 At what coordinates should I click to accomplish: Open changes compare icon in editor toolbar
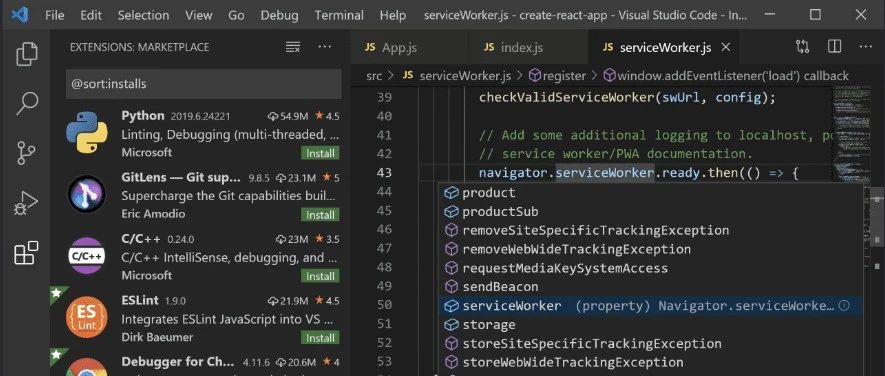tap(802, 47)
